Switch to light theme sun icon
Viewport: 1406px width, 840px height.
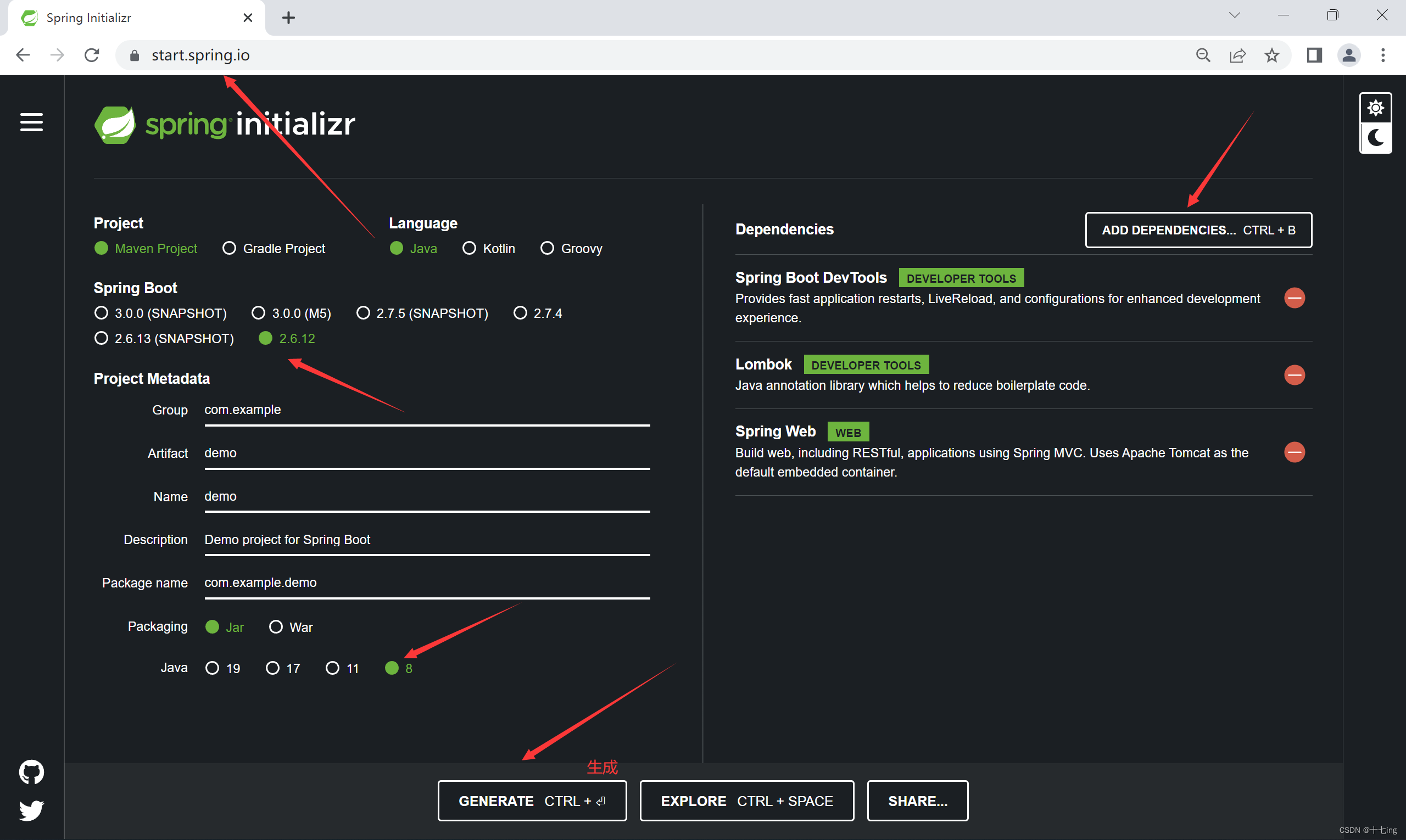1375,108
